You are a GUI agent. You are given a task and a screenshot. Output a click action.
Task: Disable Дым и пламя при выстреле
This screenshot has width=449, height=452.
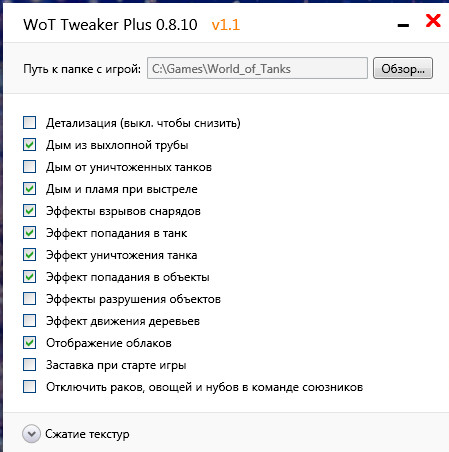point(30,189)
